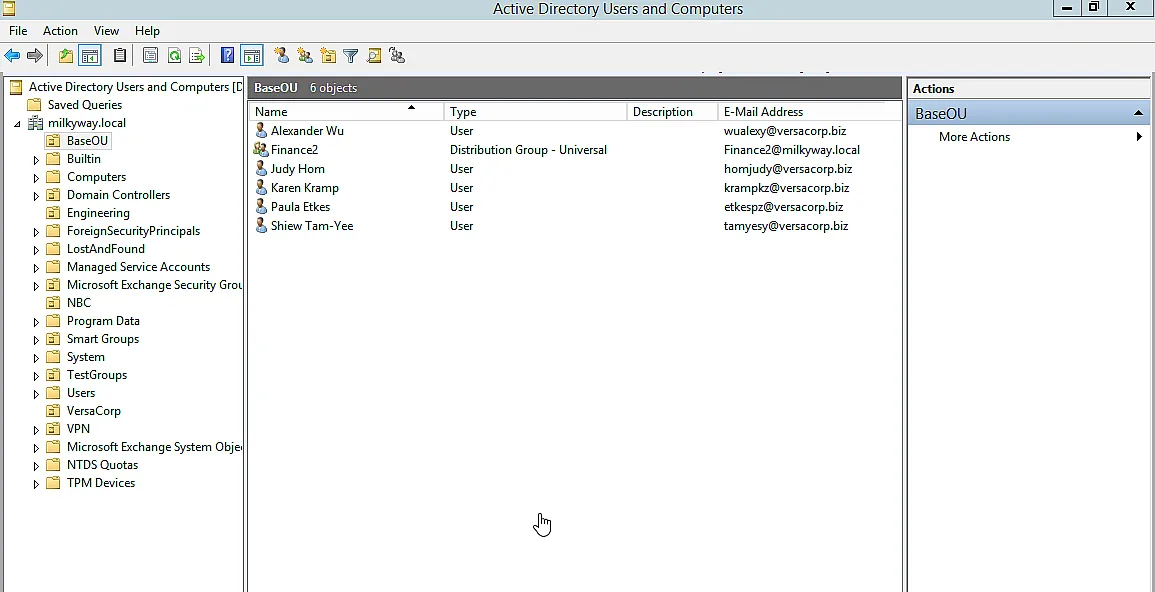Viewport: 1155px width, 592px height.
Task: Click the Find objects magnifier icon
Action: [x=374, y=56]
